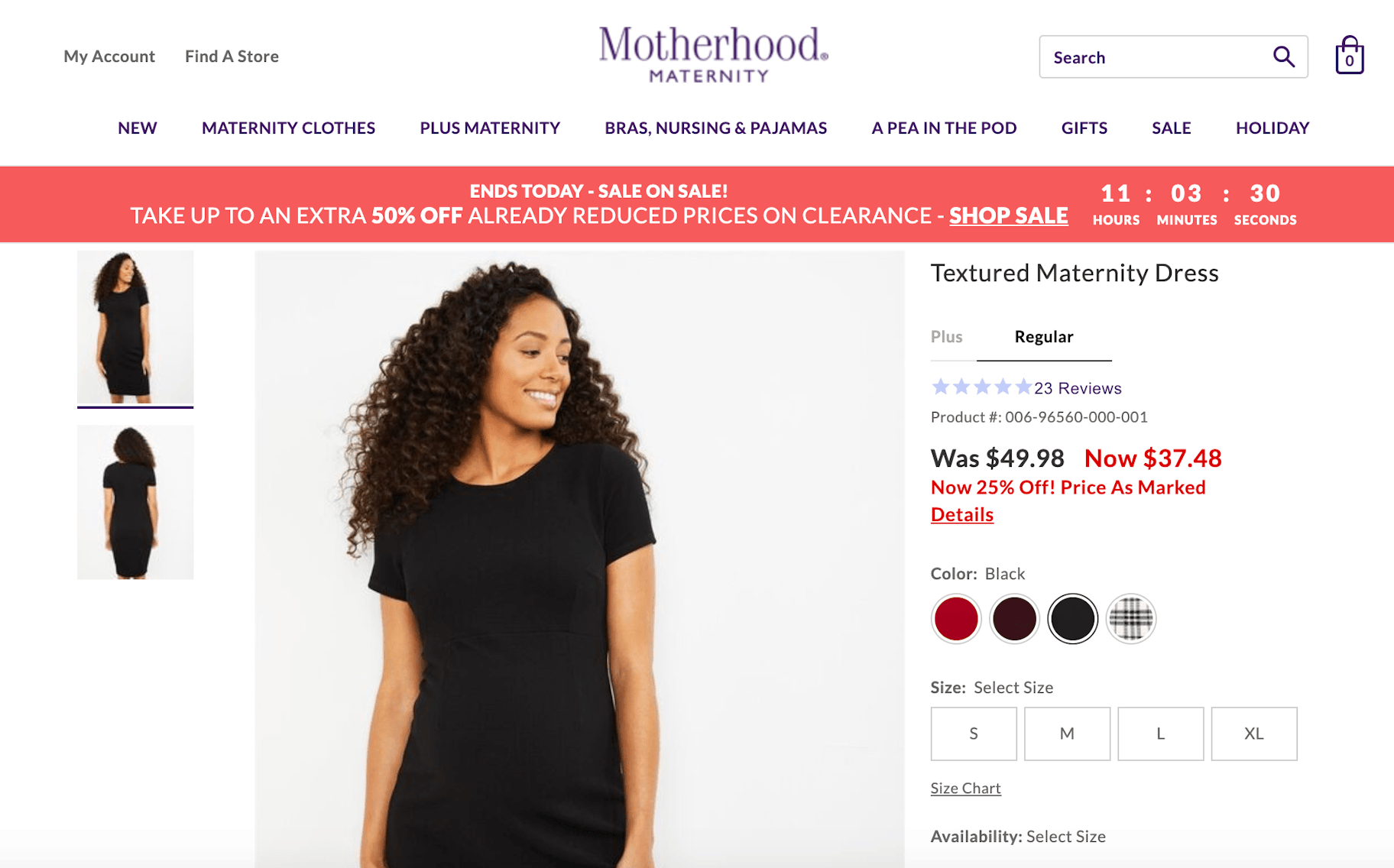Select the black color swatch
Viewport: 1394px width, 868px height.
pyautogui.click(x=1072, y=618)
